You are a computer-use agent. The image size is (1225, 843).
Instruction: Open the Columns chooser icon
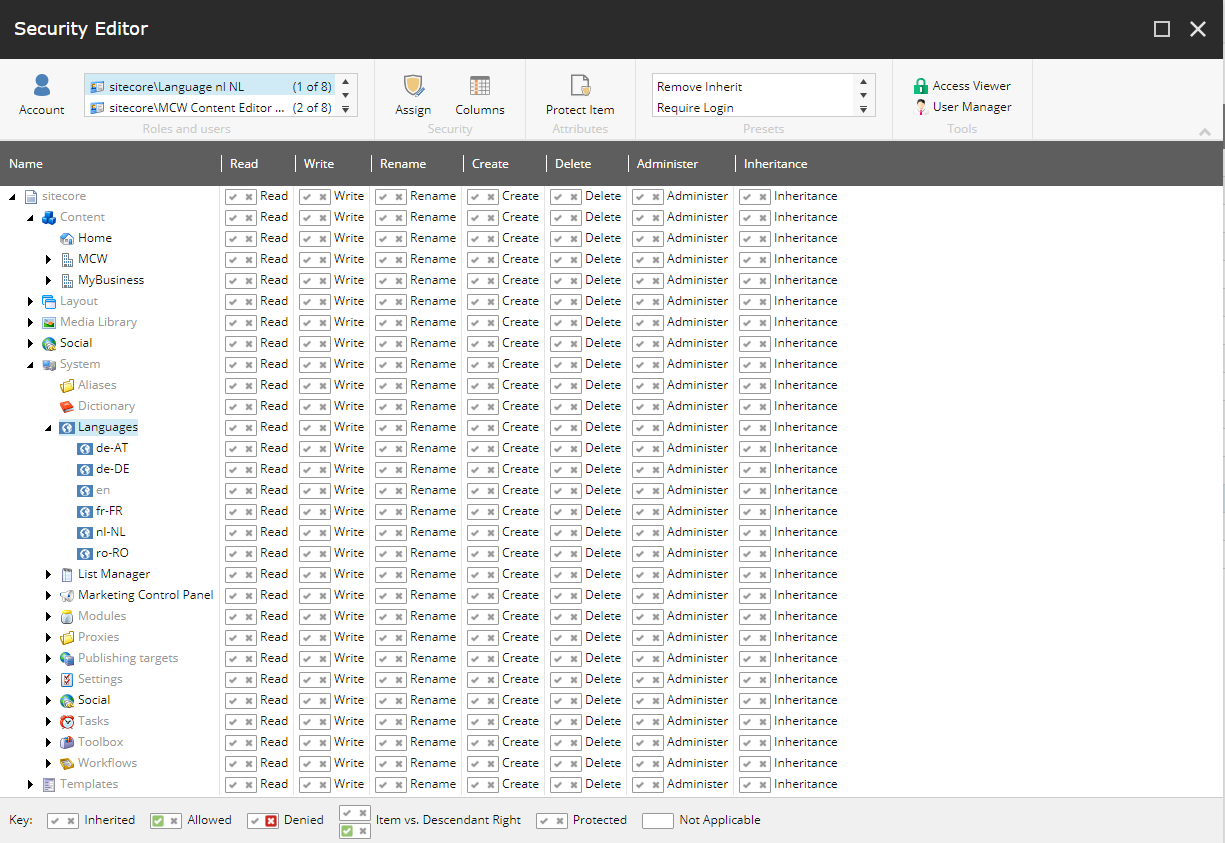click(480, 86)
